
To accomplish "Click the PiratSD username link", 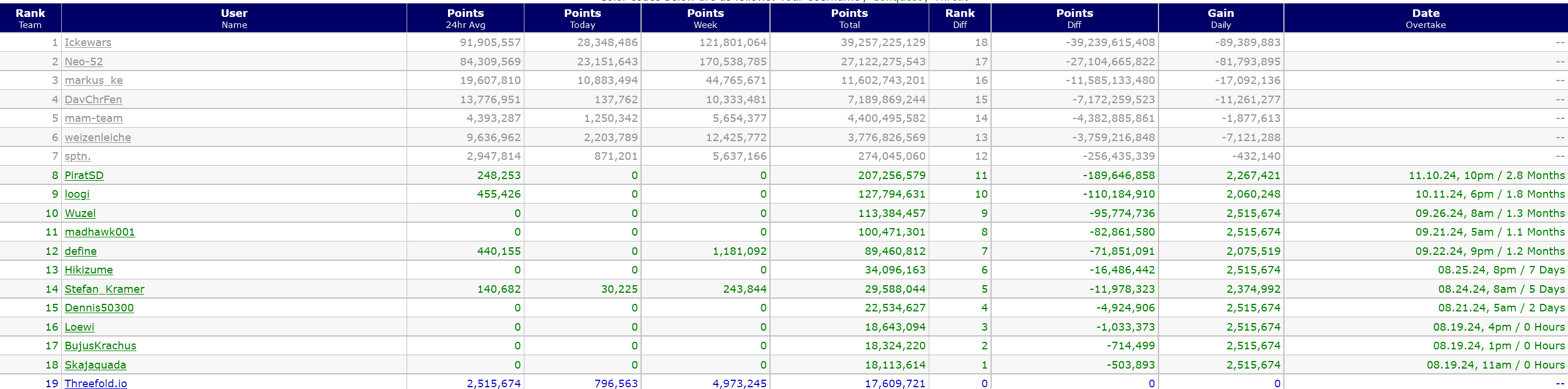I will click(84, 176).
